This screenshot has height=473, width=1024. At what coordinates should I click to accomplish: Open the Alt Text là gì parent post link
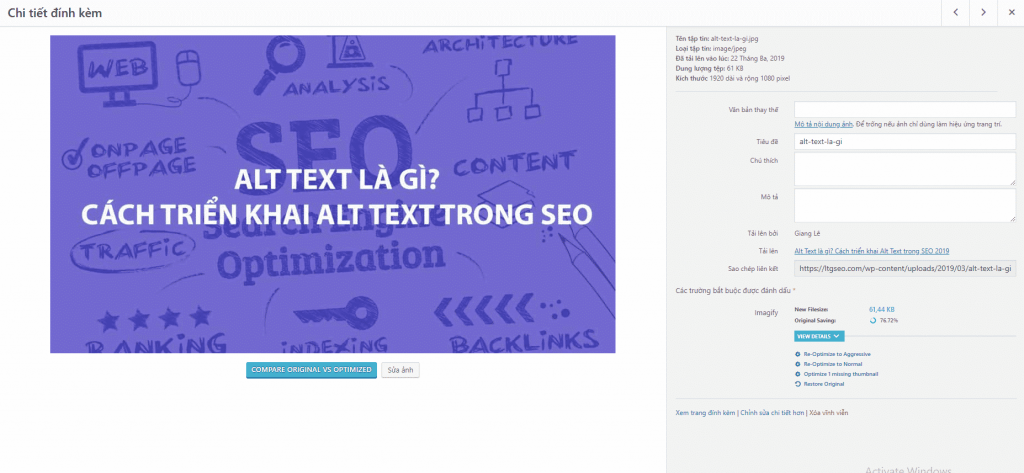coord(871,251)
